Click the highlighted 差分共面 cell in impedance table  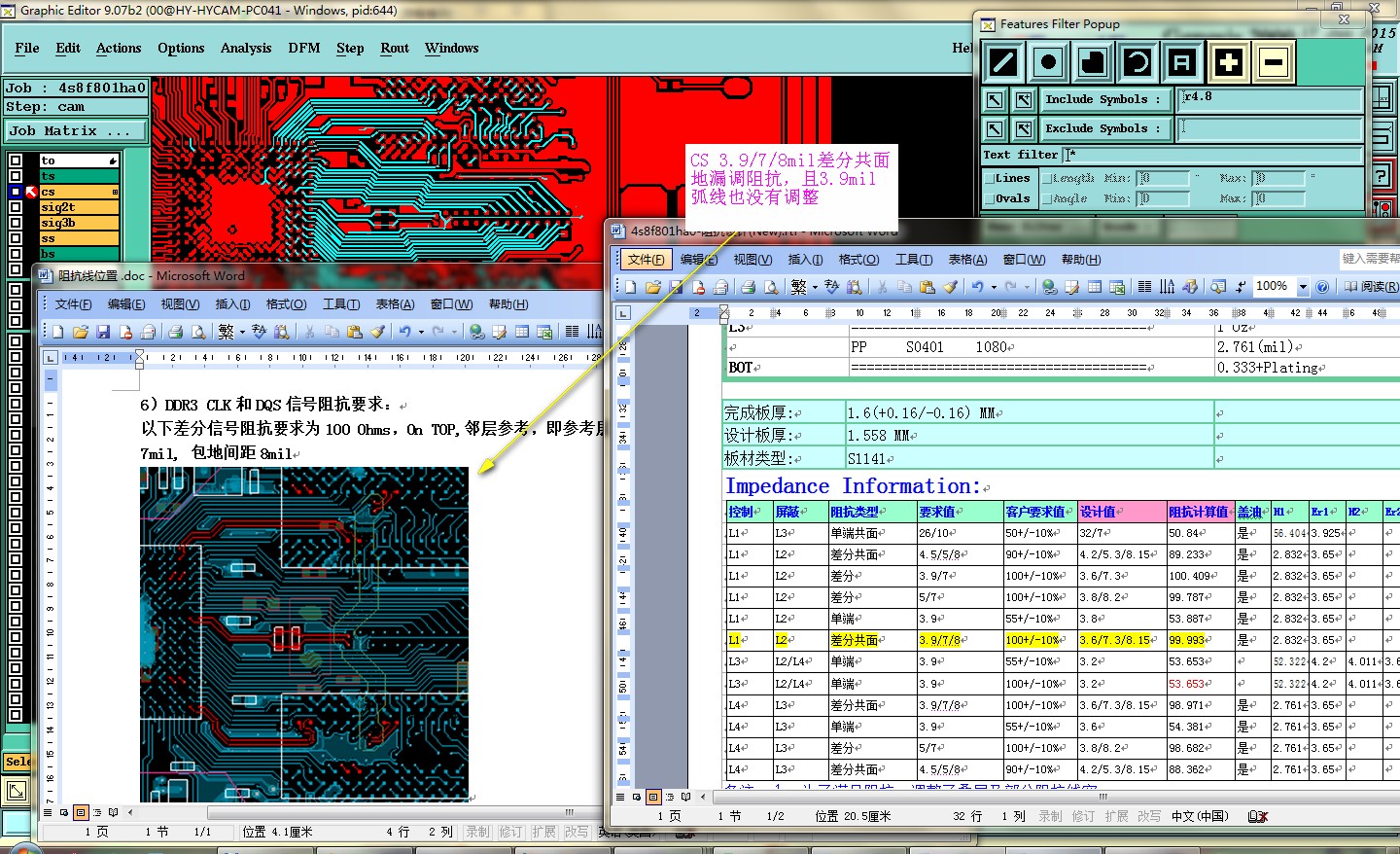coord(871,640)
